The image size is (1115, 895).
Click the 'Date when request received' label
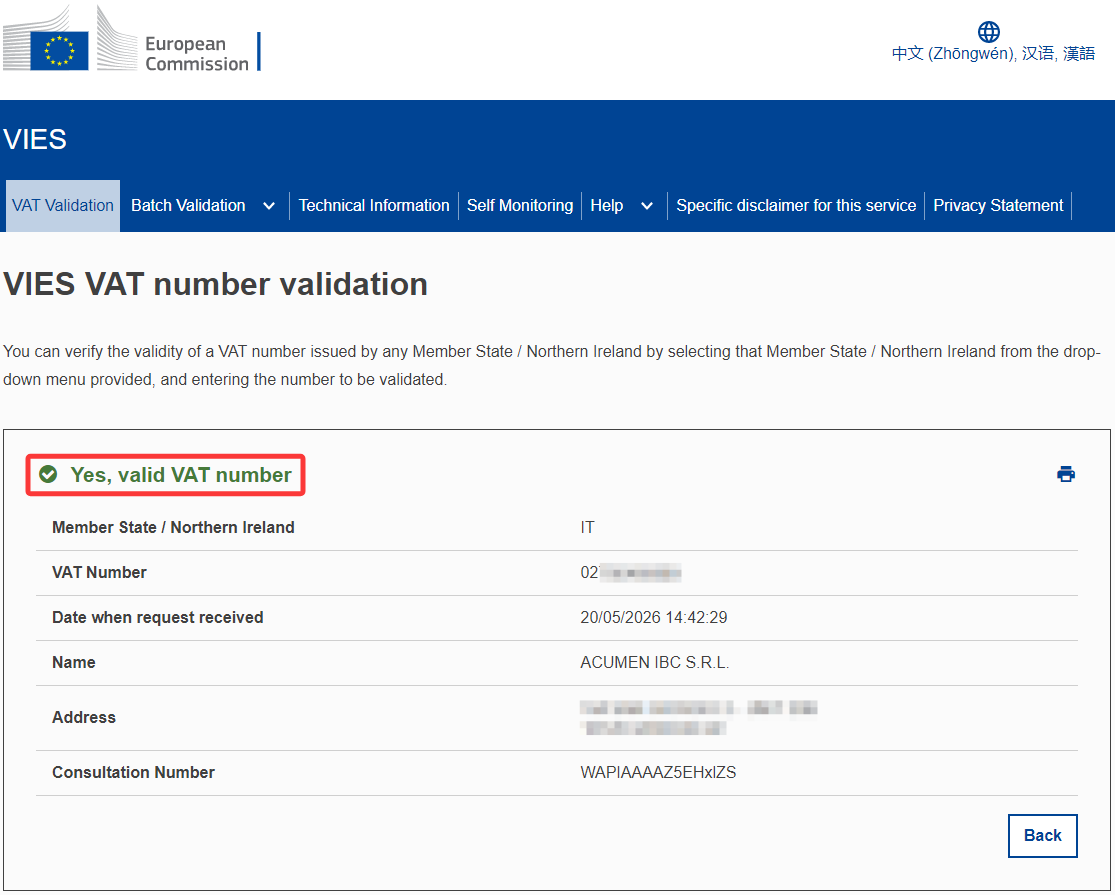click(157, 618)
